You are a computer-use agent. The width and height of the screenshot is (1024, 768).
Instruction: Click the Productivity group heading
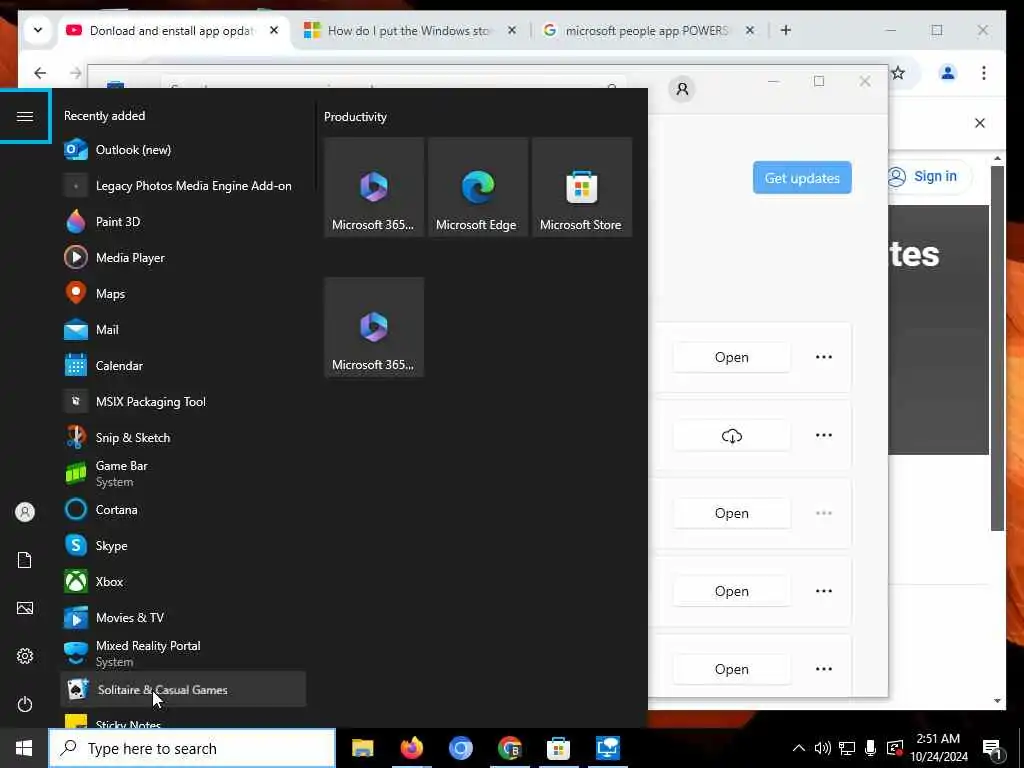[355, 117]
